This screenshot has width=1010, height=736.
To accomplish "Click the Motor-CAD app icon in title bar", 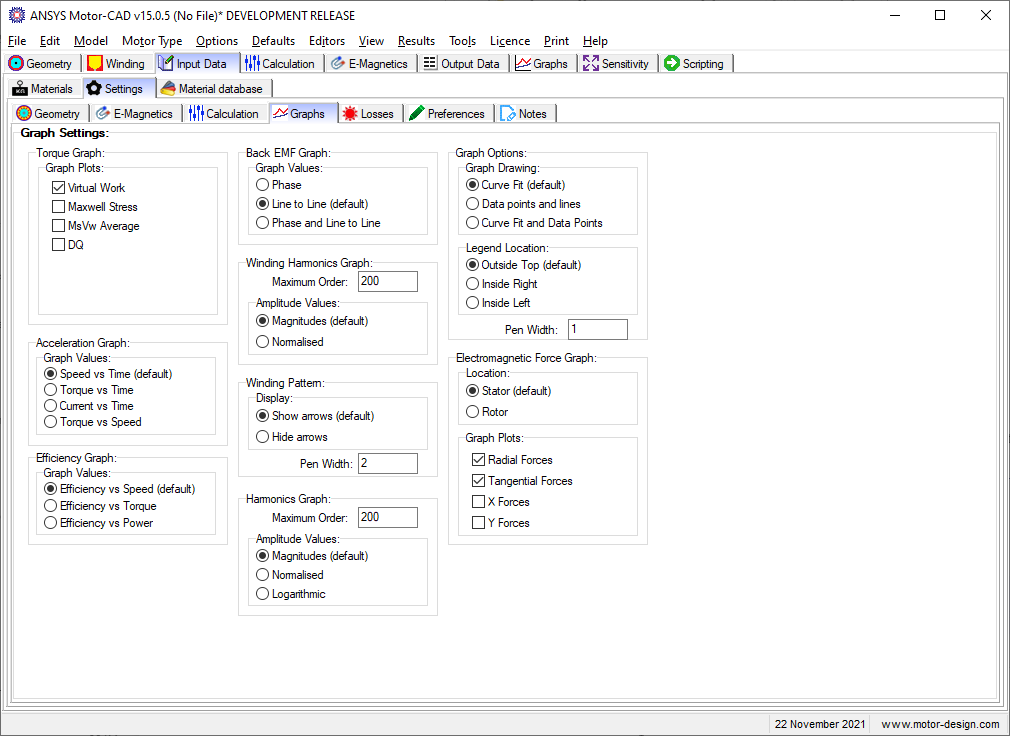I will pos(17,15).
